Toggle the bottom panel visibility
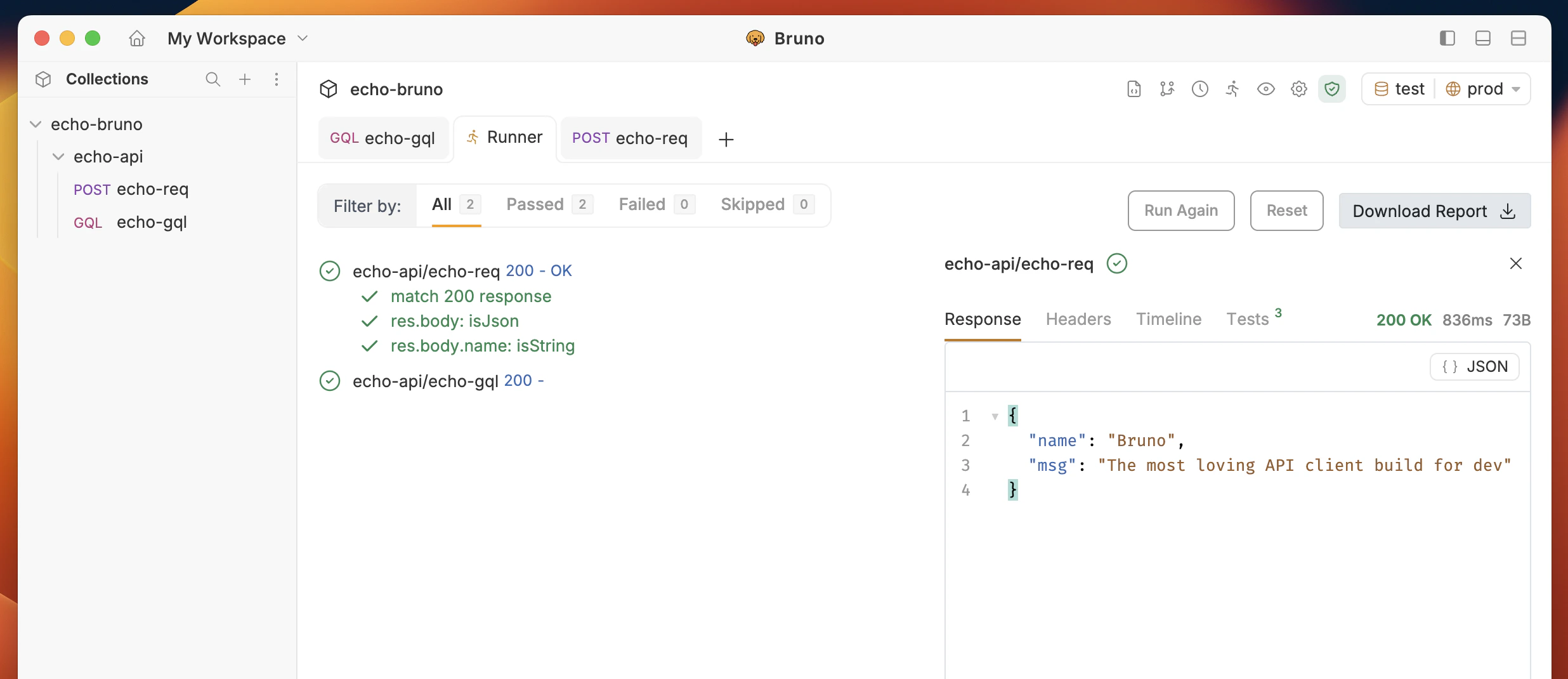The image size is (1568, 679). (1482, 38)
